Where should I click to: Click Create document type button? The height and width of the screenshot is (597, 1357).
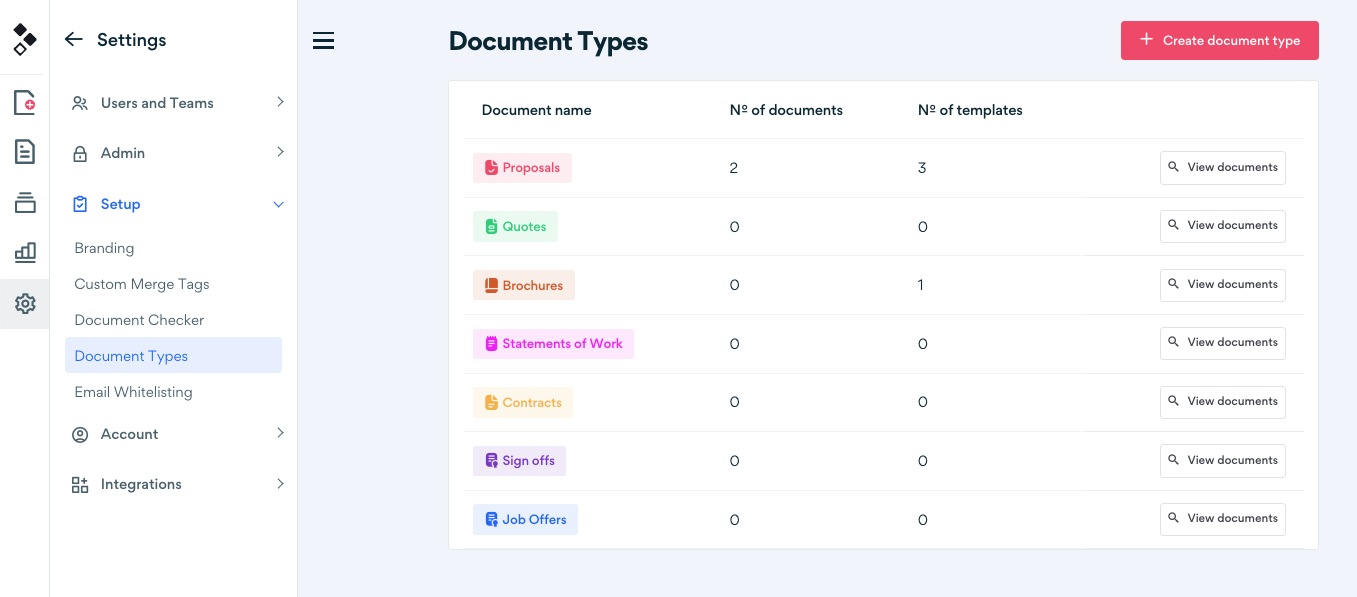1219,41
